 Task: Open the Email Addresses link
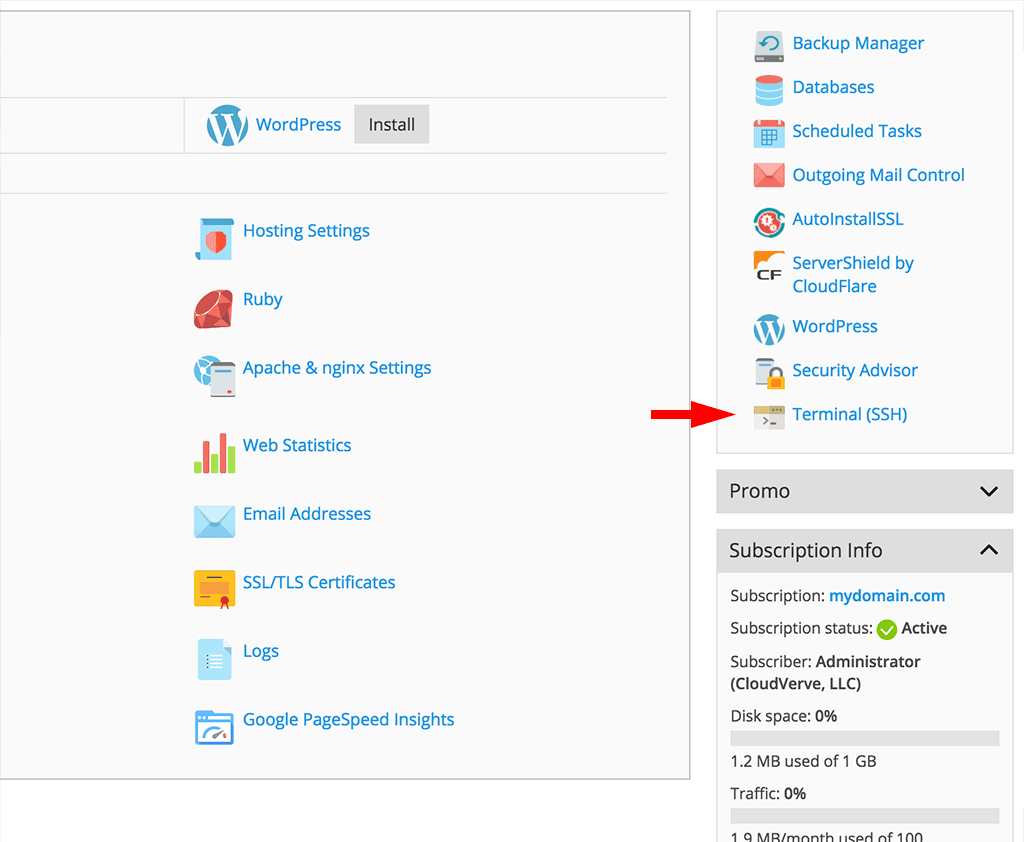click(x=307, y=513)
